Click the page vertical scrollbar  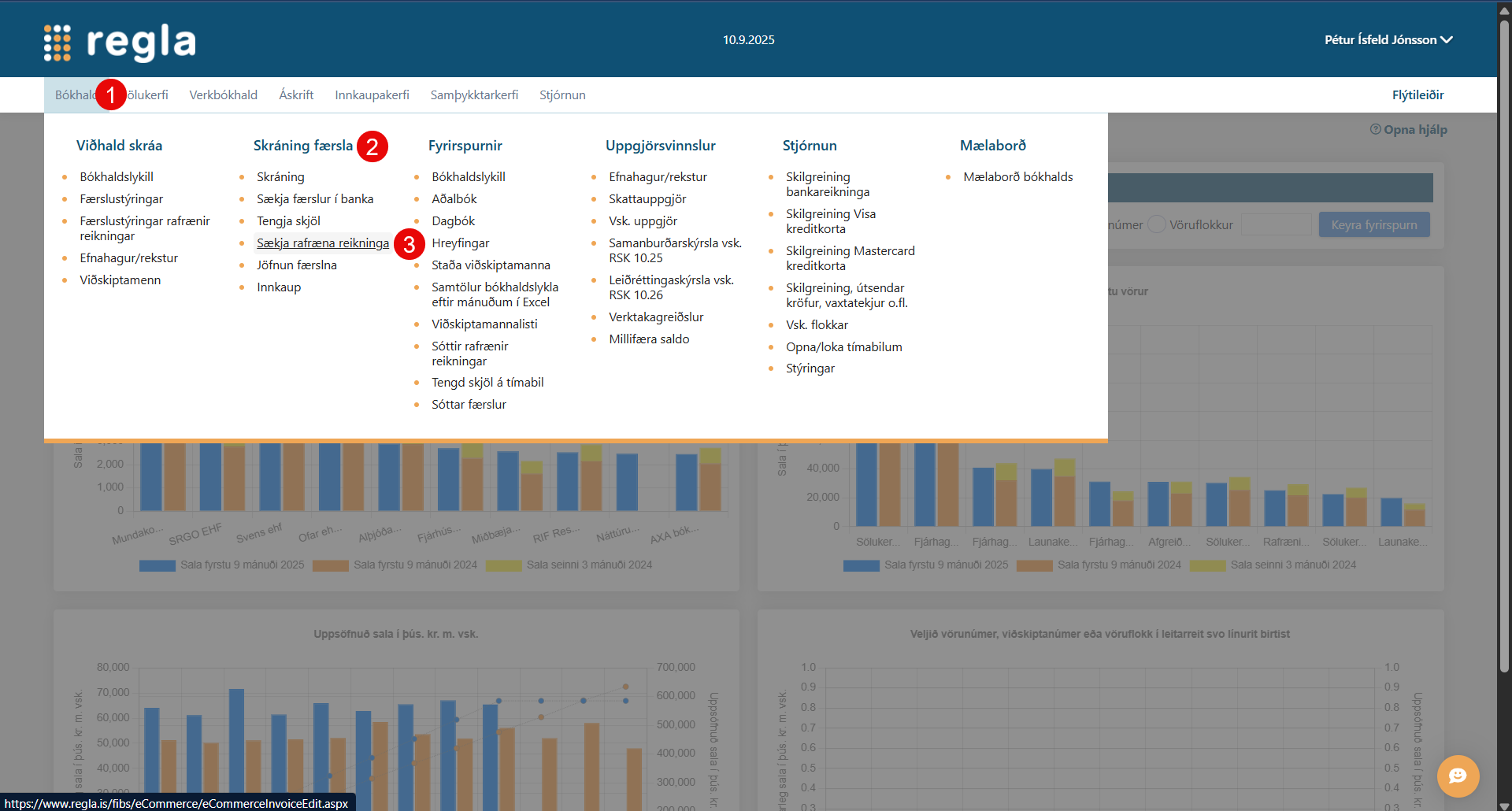point(1504,315)
